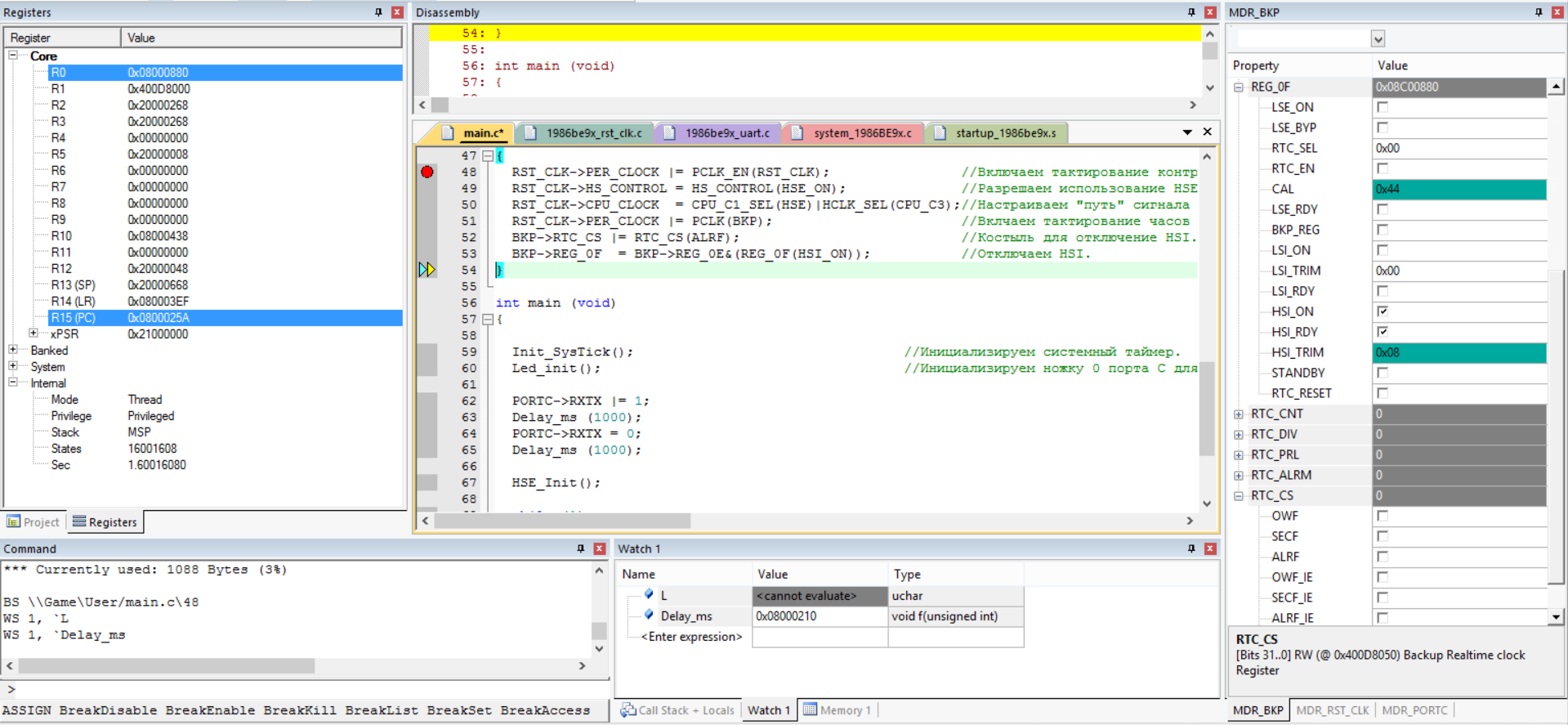The height and width of the screenshot is (725, 1568).
Task: Pin the Registers panel with the pushpin icon
Action: (378, 12)
